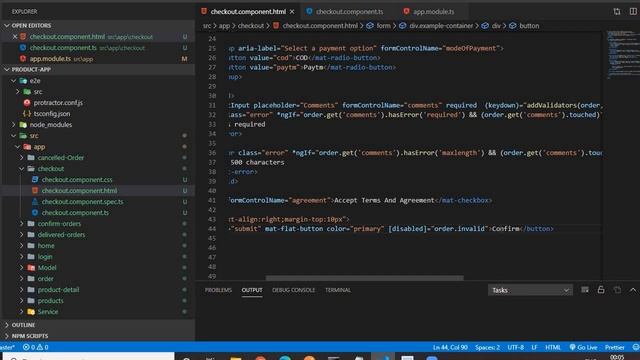Image resolution: width=640 pixels, height=360 pixels.
Task: Switch to checkout.component.ts editor tab
Action: (349, 12)
